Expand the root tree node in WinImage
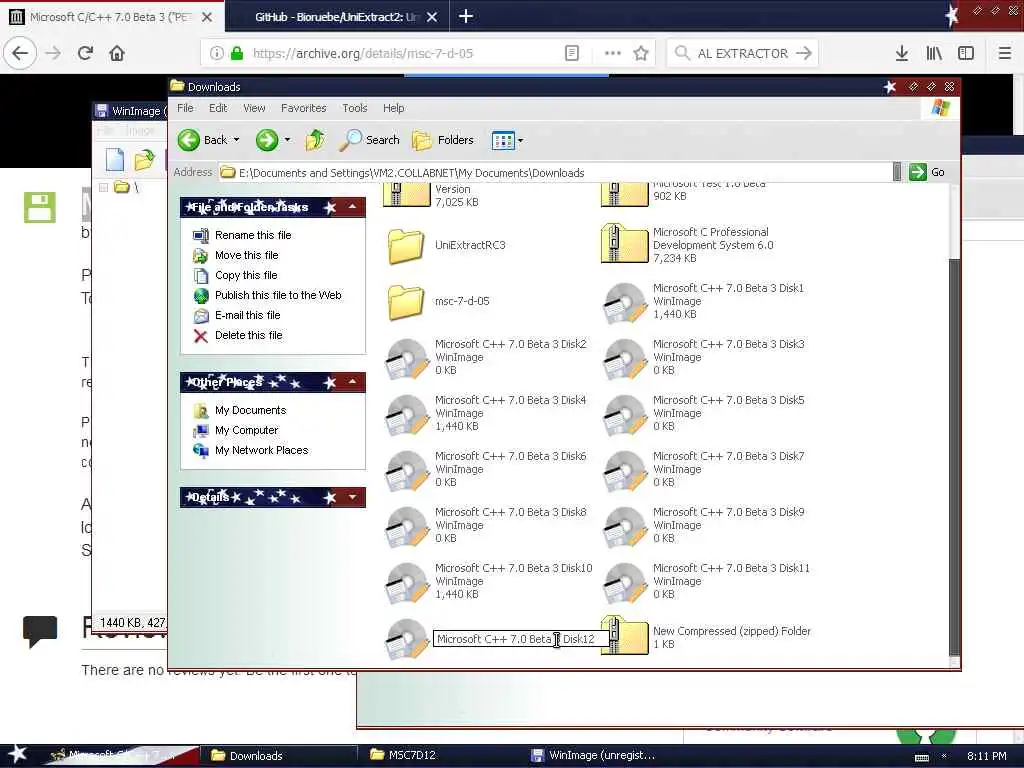Screen dimensions: 1024x768 click(x=103, y=187)
